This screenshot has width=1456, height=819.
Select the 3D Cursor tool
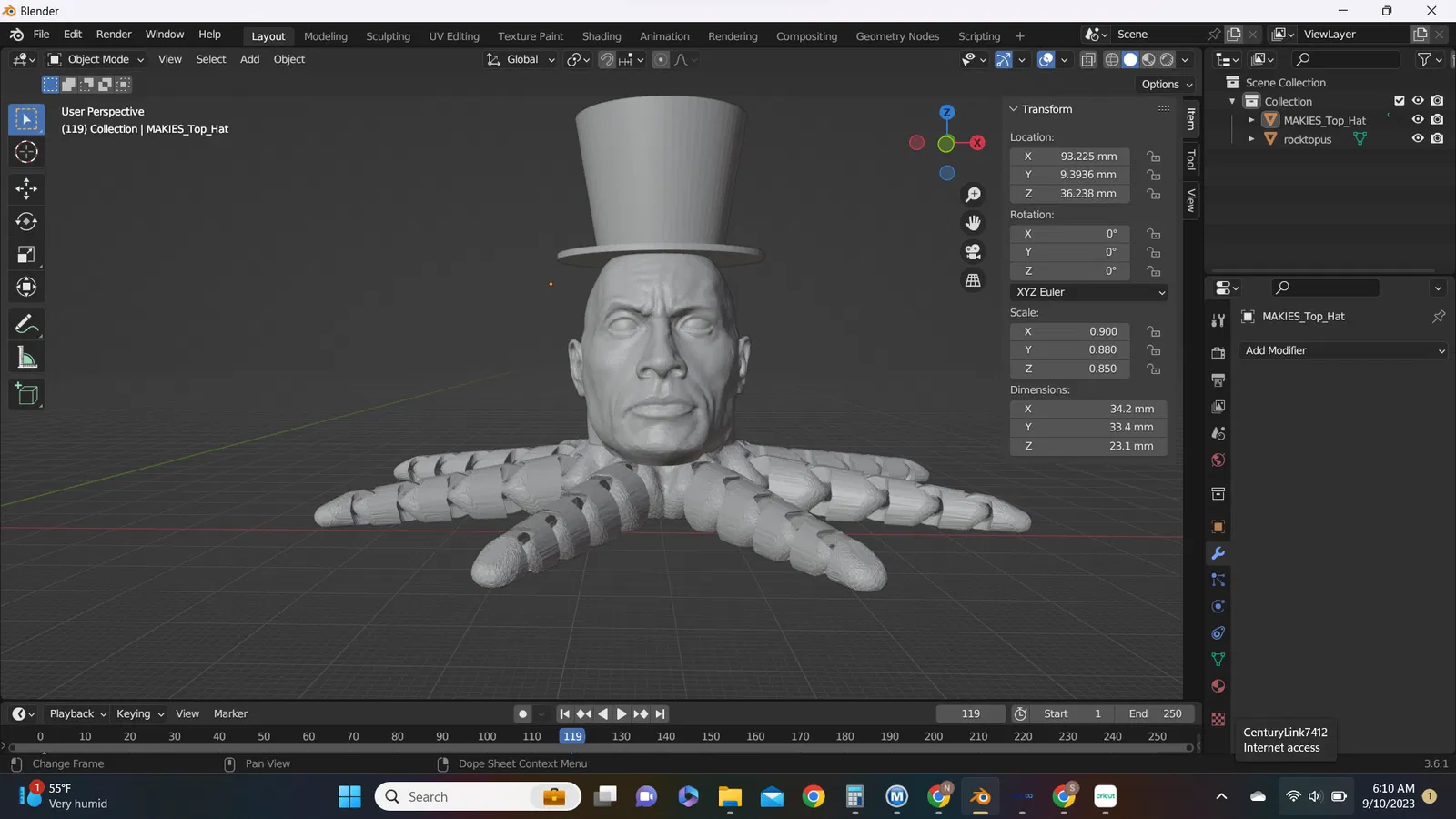(x=26, y=152)
